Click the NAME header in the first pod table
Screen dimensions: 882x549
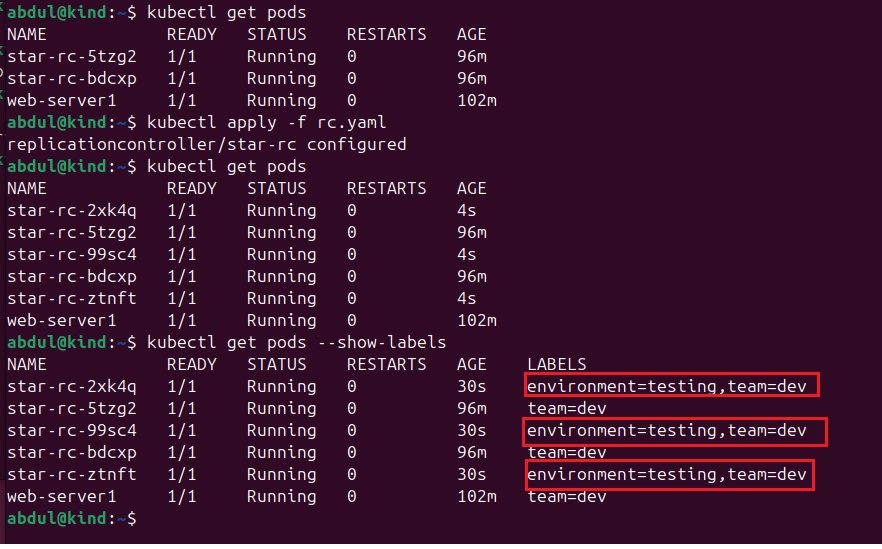(x=27, y=34)
